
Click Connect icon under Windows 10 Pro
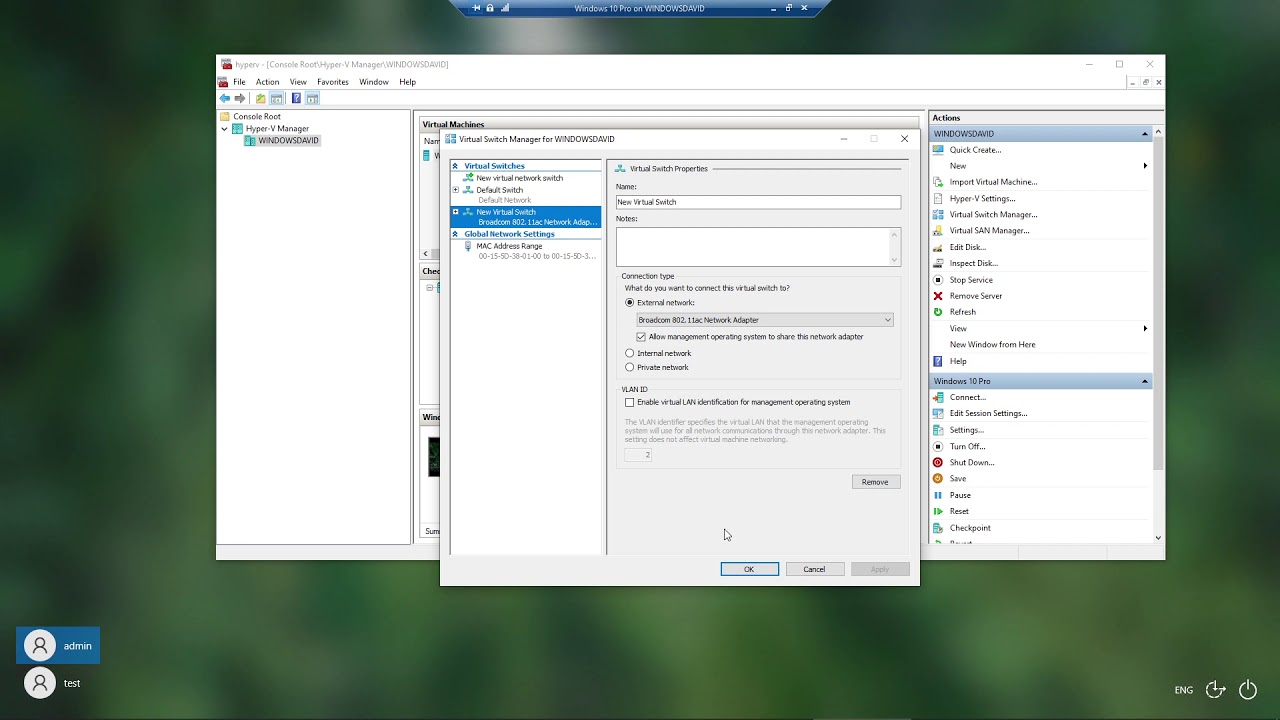click(938, 397)
